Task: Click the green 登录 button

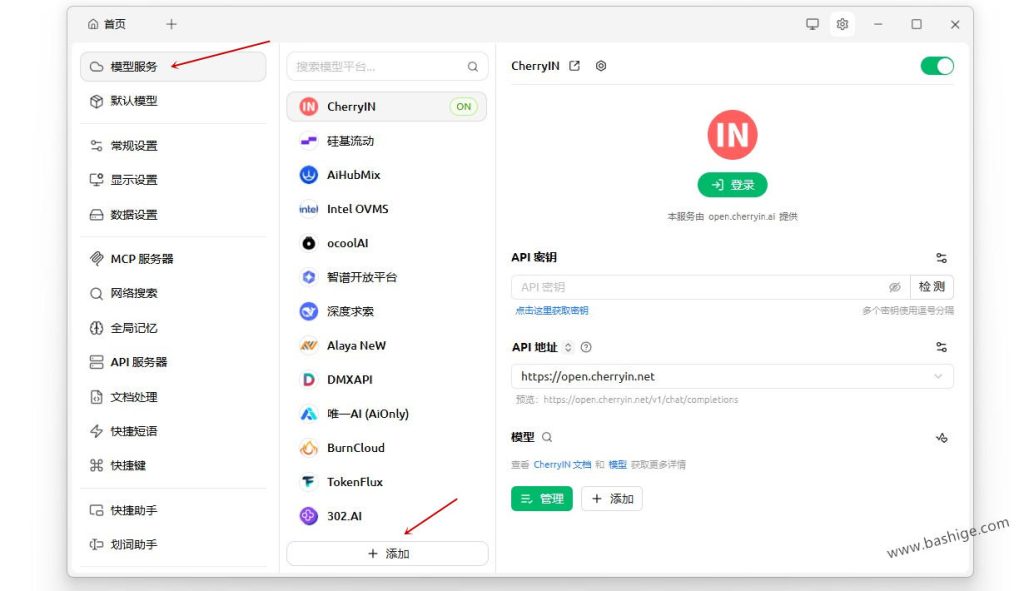Action: [732, 185]
